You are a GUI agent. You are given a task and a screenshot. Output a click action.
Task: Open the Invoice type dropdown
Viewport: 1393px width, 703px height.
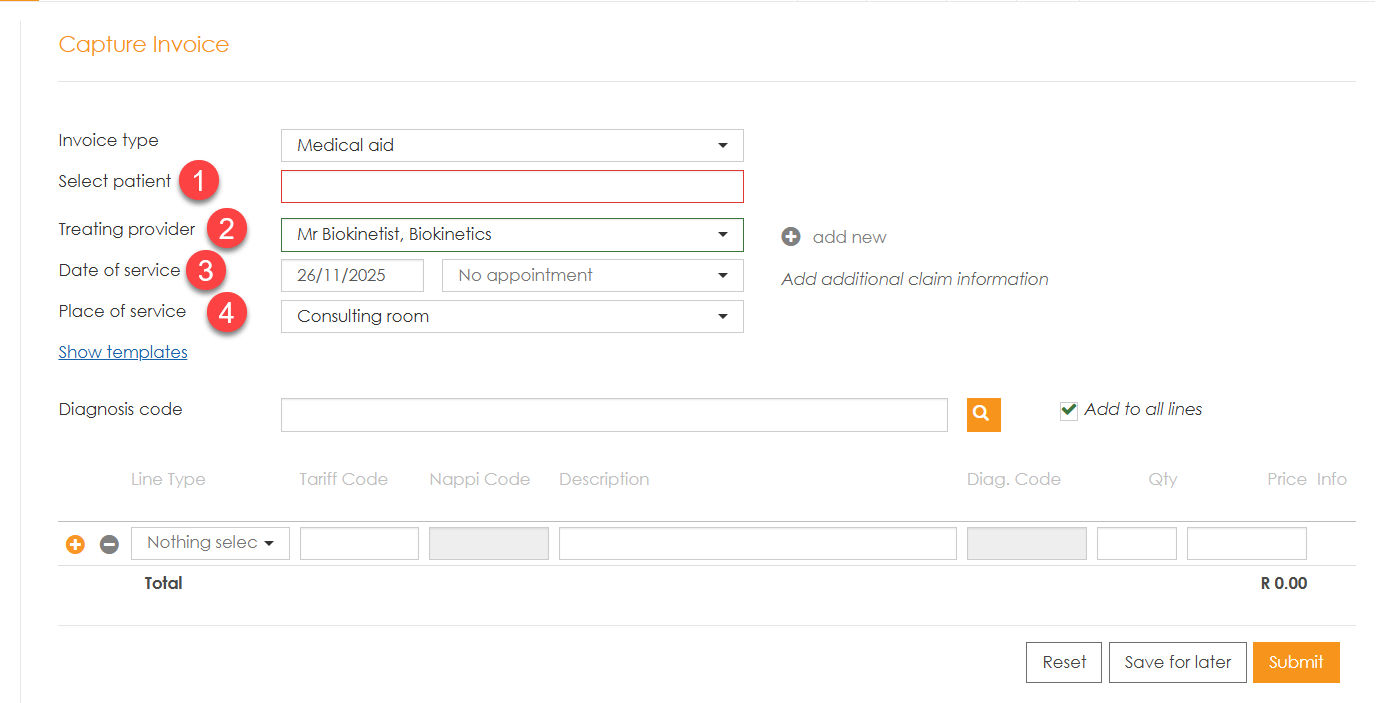click(512, 145)
